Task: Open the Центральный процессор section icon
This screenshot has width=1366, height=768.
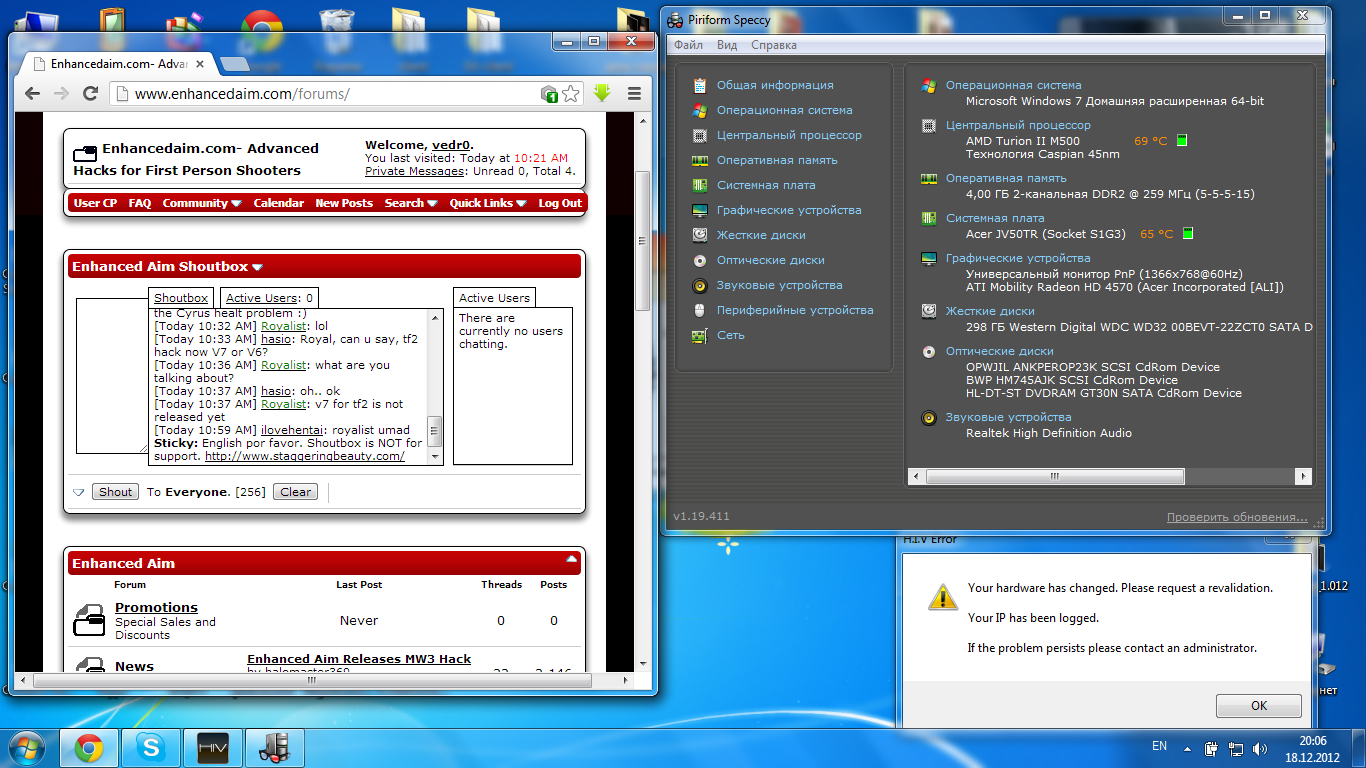Action: point(700,135)
